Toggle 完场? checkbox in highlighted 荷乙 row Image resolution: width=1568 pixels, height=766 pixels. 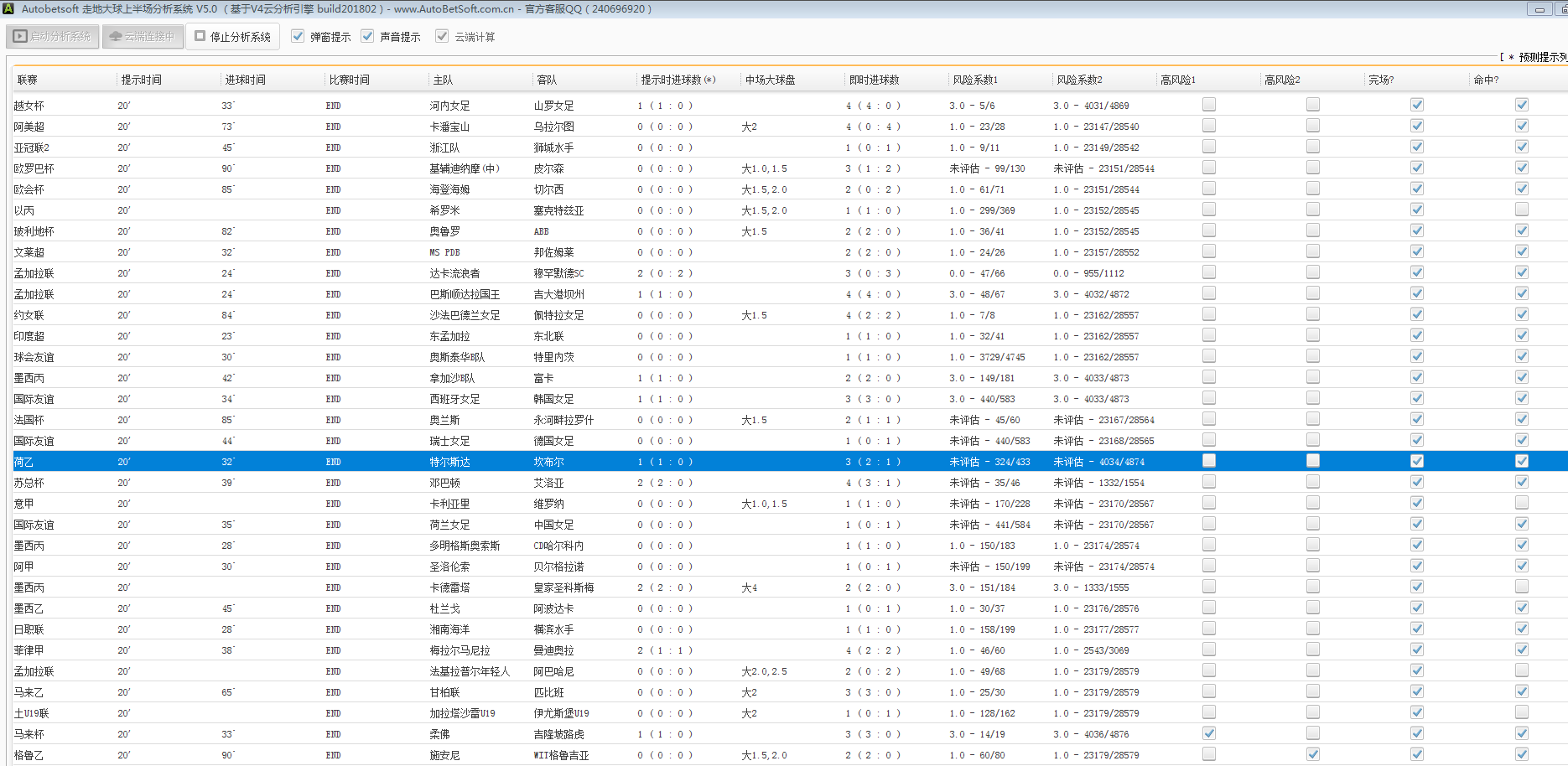coord(1416,461)
